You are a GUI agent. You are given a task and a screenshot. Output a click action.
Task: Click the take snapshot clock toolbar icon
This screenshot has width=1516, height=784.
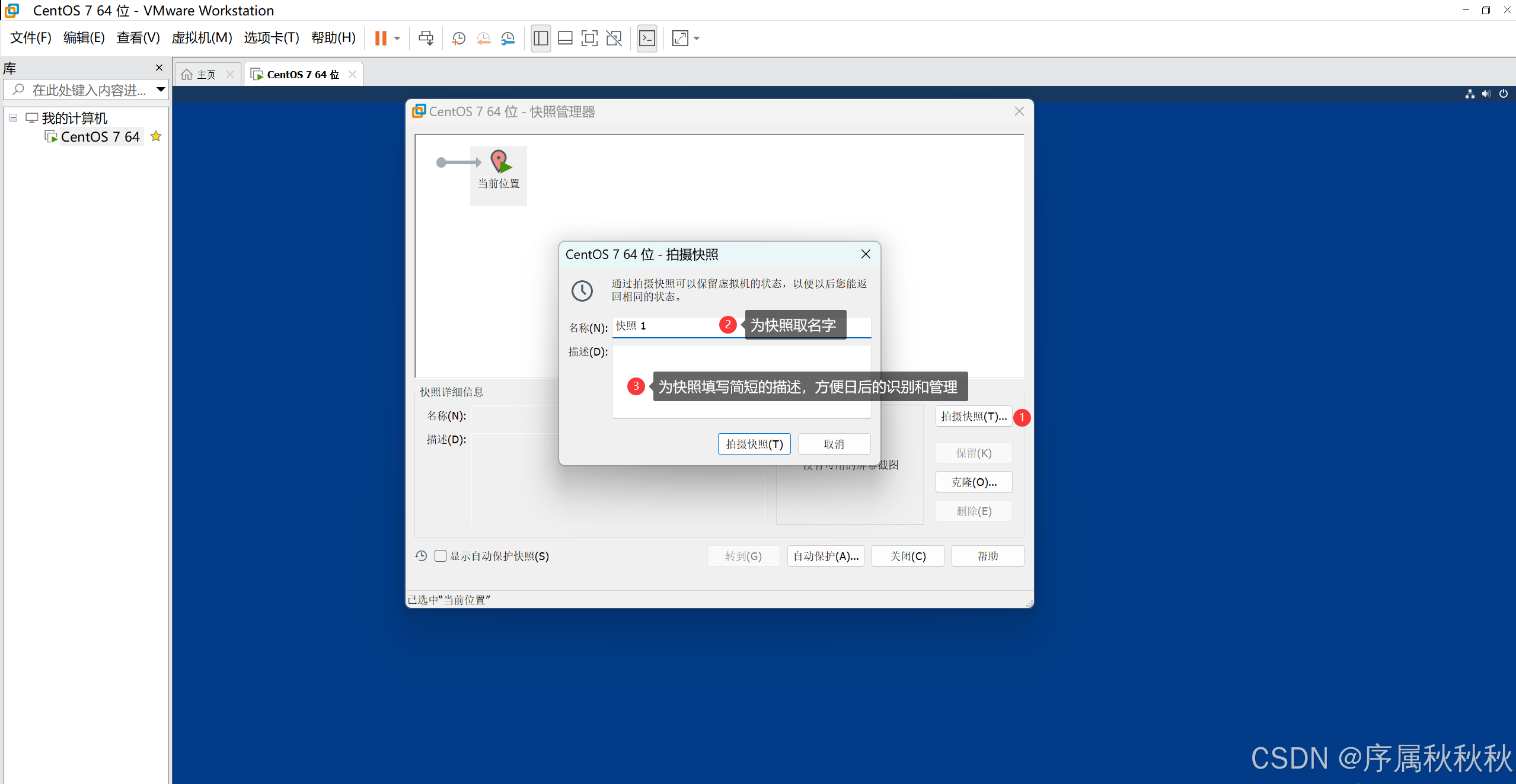point(458,39)
